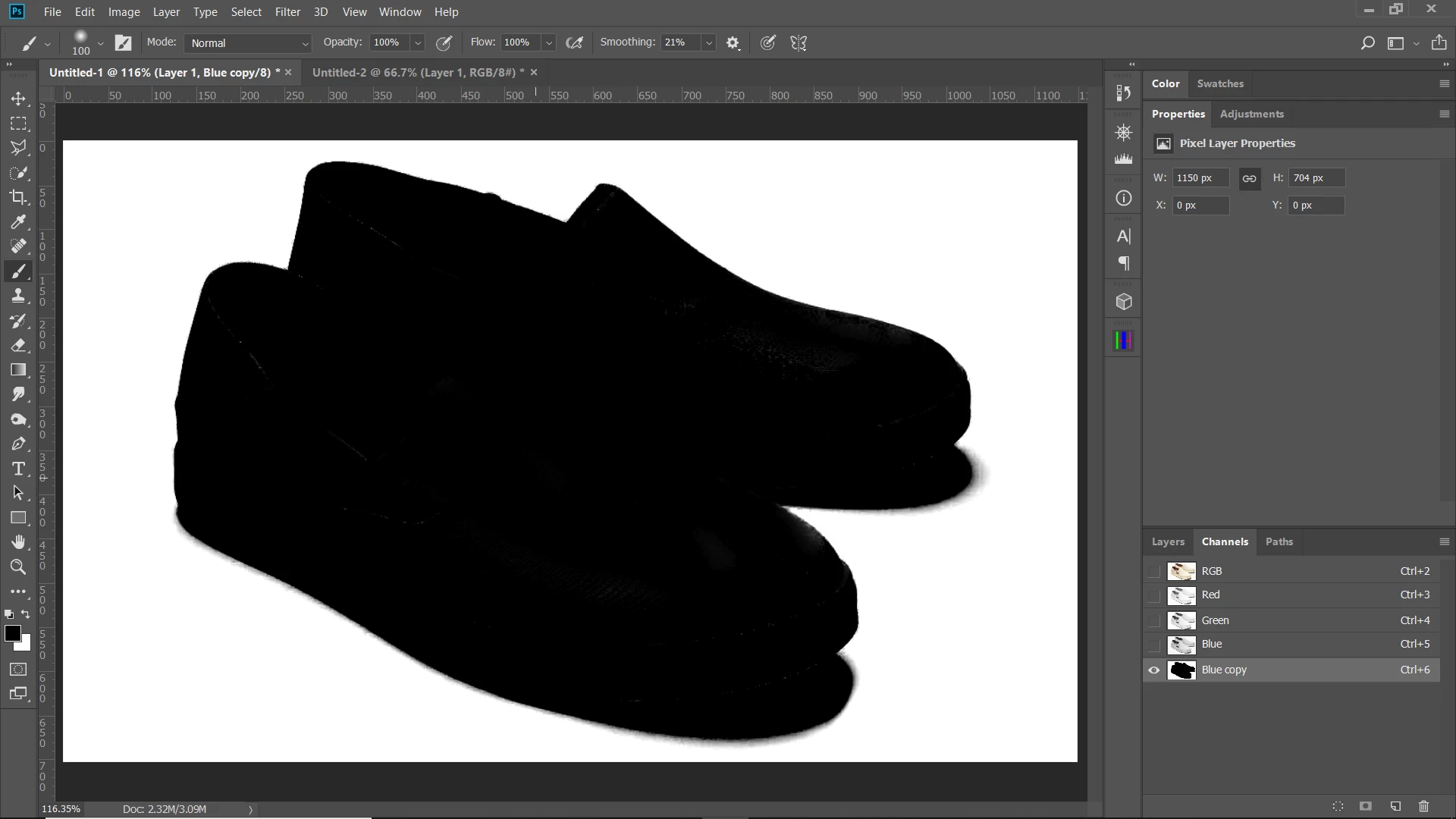Switch to the Untitled-2 document tab

[x=417, y=72]
